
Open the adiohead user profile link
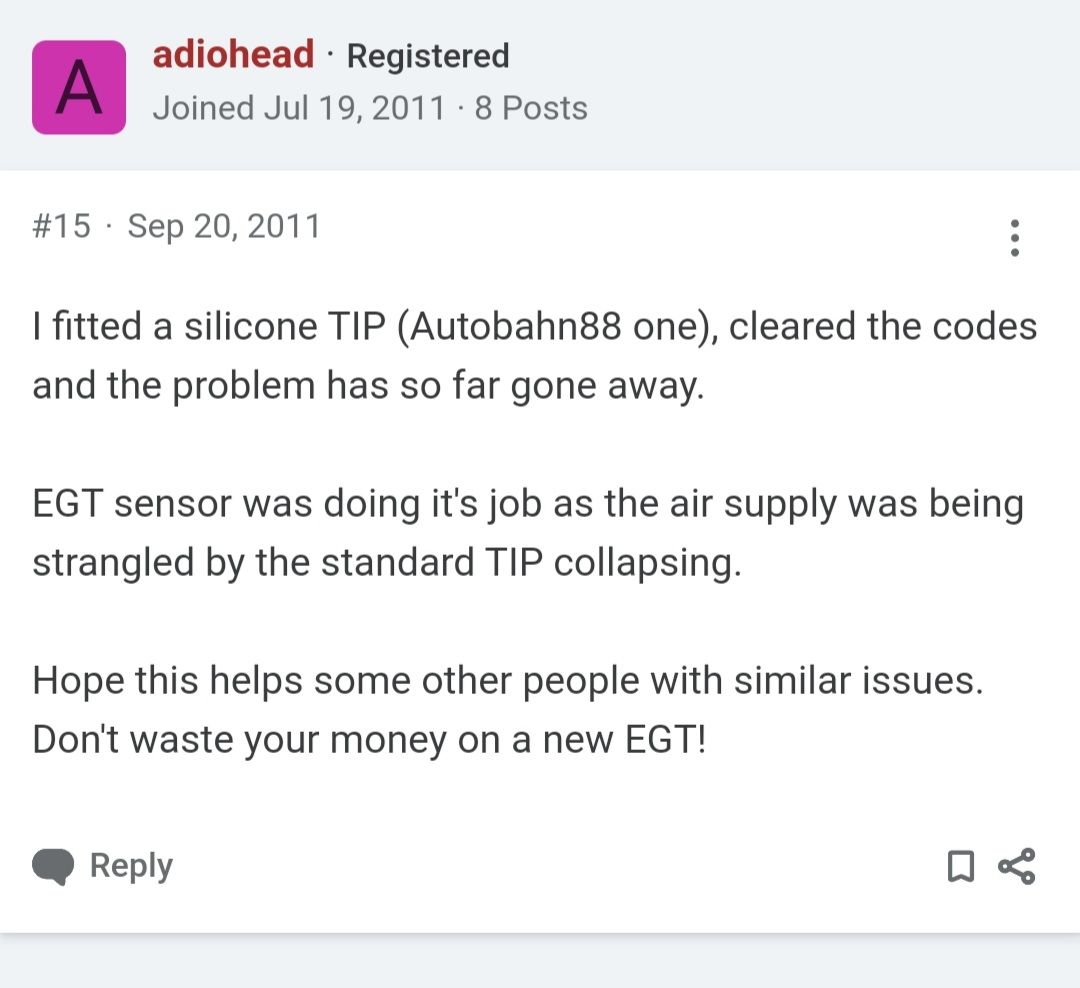(233, 54)
